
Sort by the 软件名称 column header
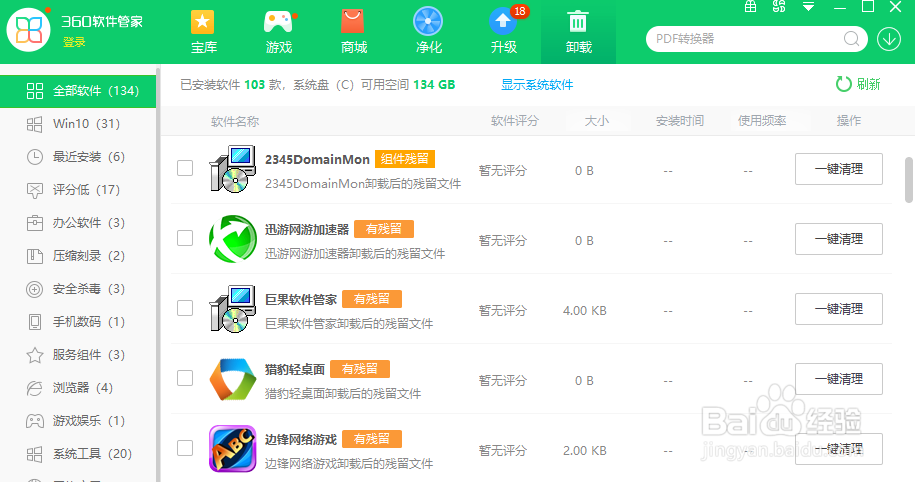coord(235,121)
